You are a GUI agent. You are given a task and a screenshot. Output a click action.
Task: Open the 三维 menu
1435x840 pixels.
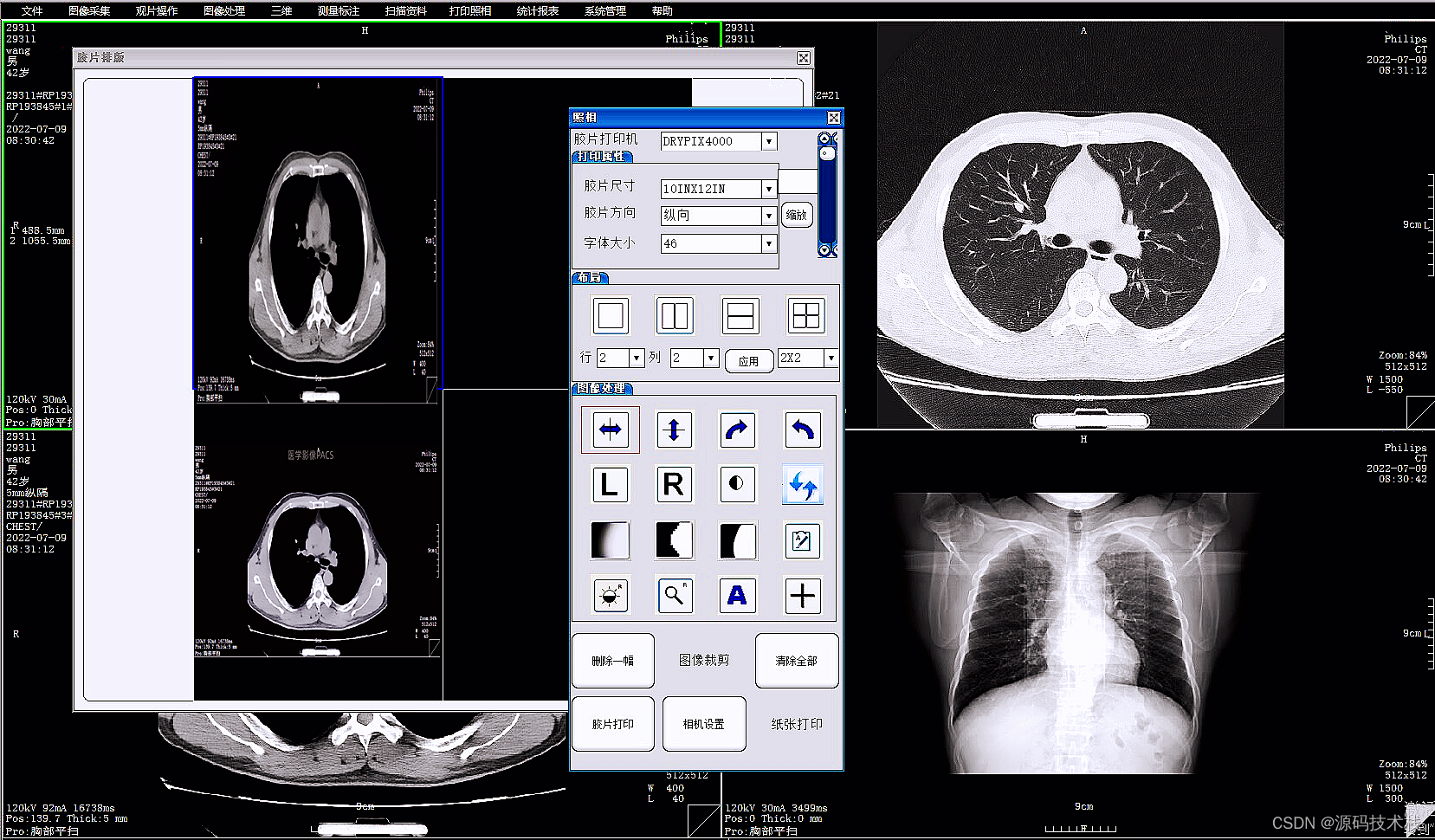pyautogui.click(x=281, y=10)
